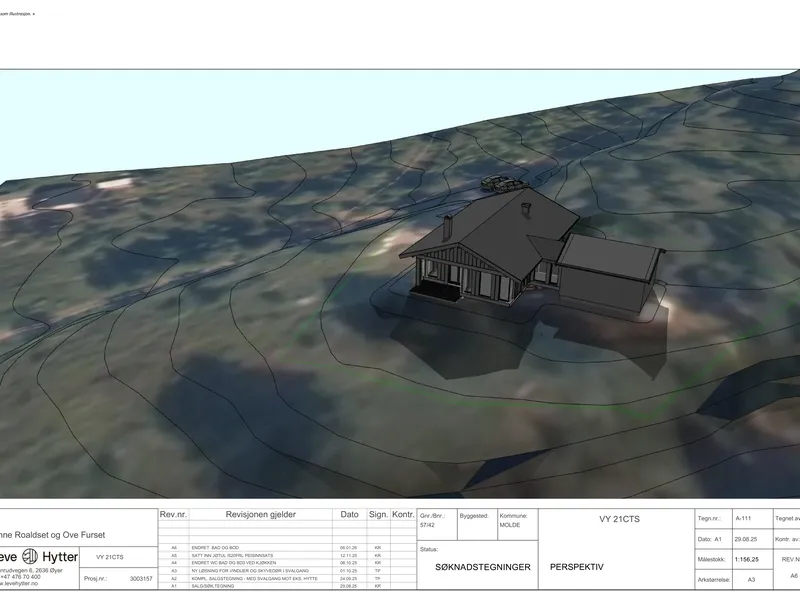This screenshot has height=600, width=800.
Task: Click "VY 21CTS" beside the Leve Hytter logo
Action: point(110,557)
